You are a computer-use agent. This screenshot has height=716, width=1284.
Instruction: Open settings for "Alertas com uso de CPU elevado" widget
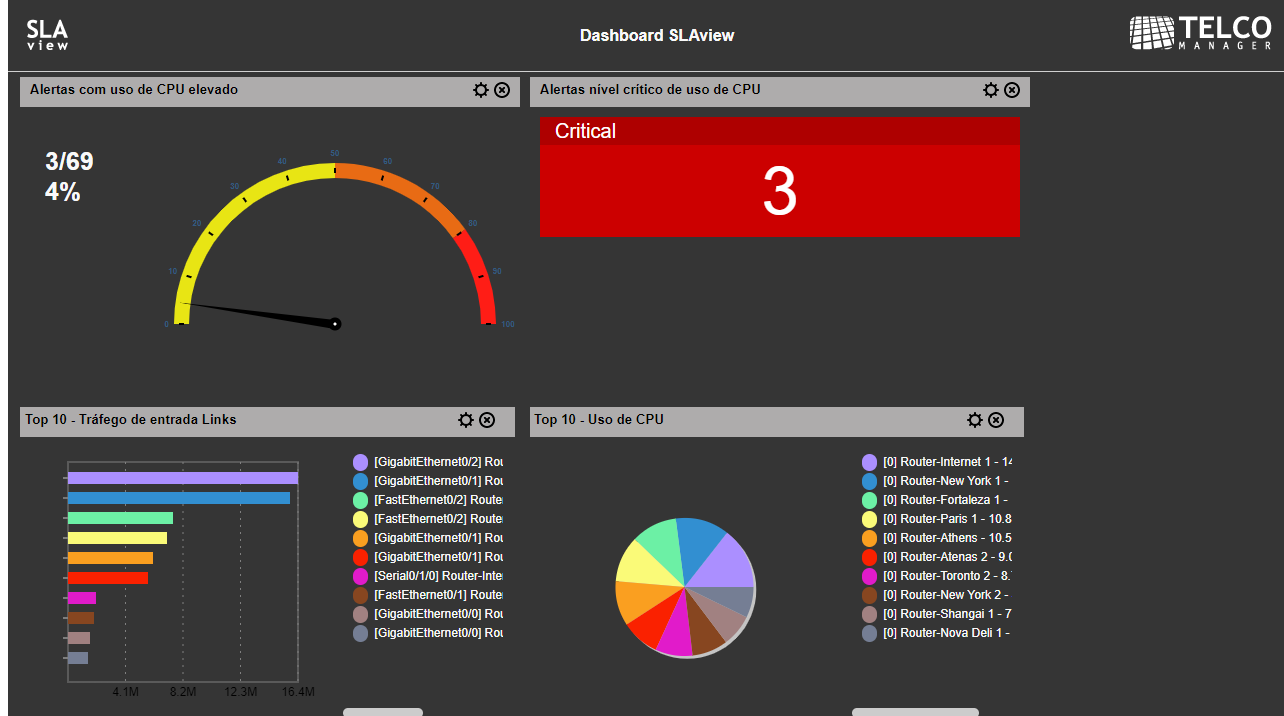pos(481,89)
